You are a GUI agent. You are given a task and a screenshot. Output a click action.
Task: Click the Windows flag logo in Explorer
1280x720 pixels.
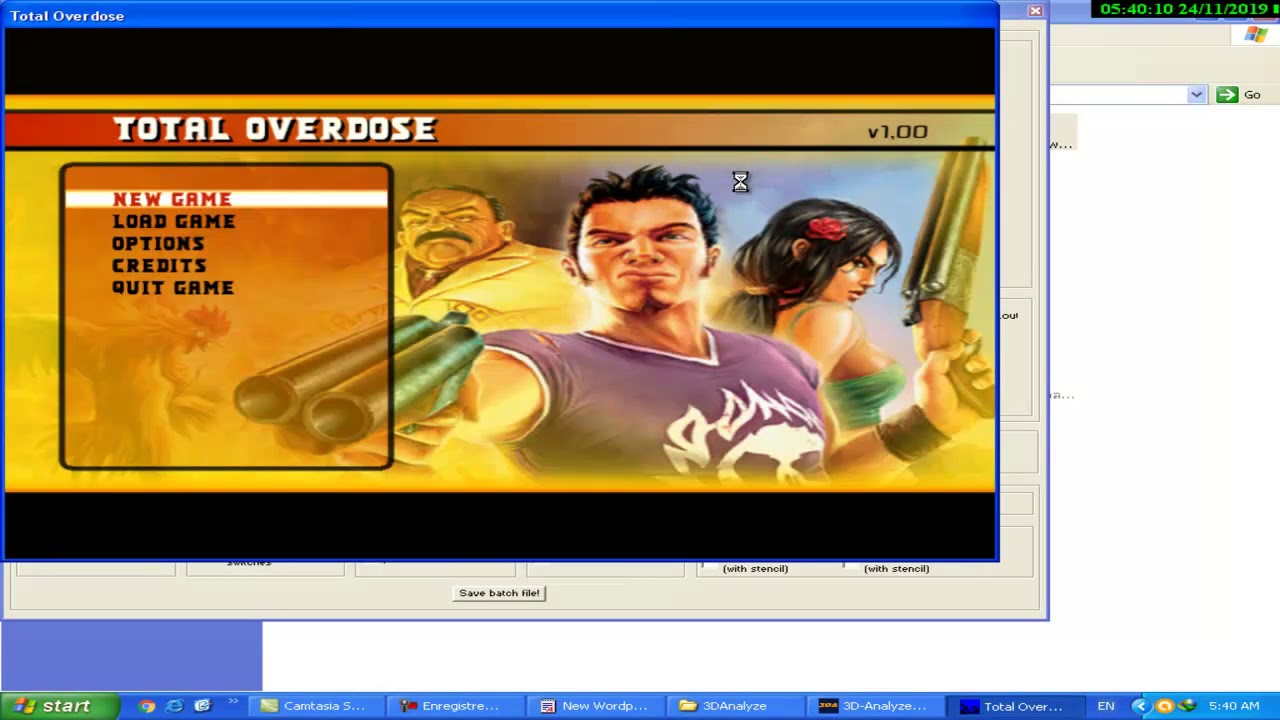pyautogui.click(x=1256, y=35)
